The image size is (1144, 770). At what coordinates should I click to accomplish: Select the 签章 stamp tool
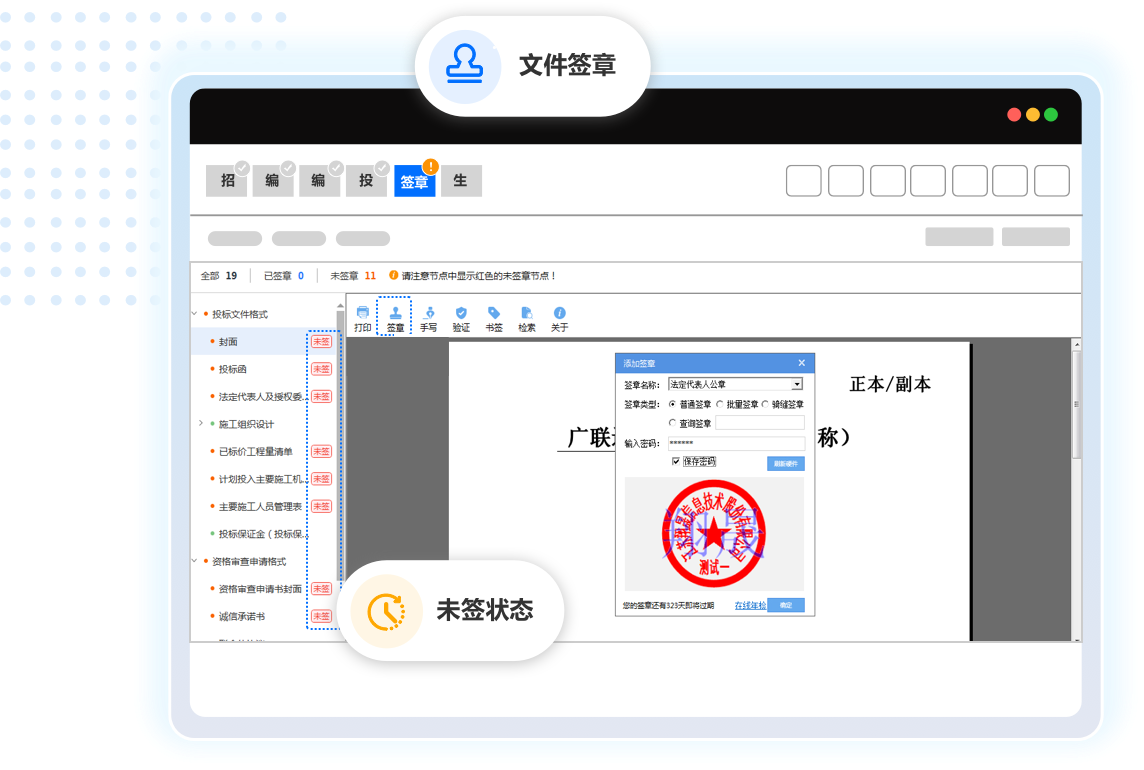pyautogui.click(x=395, y=314)
